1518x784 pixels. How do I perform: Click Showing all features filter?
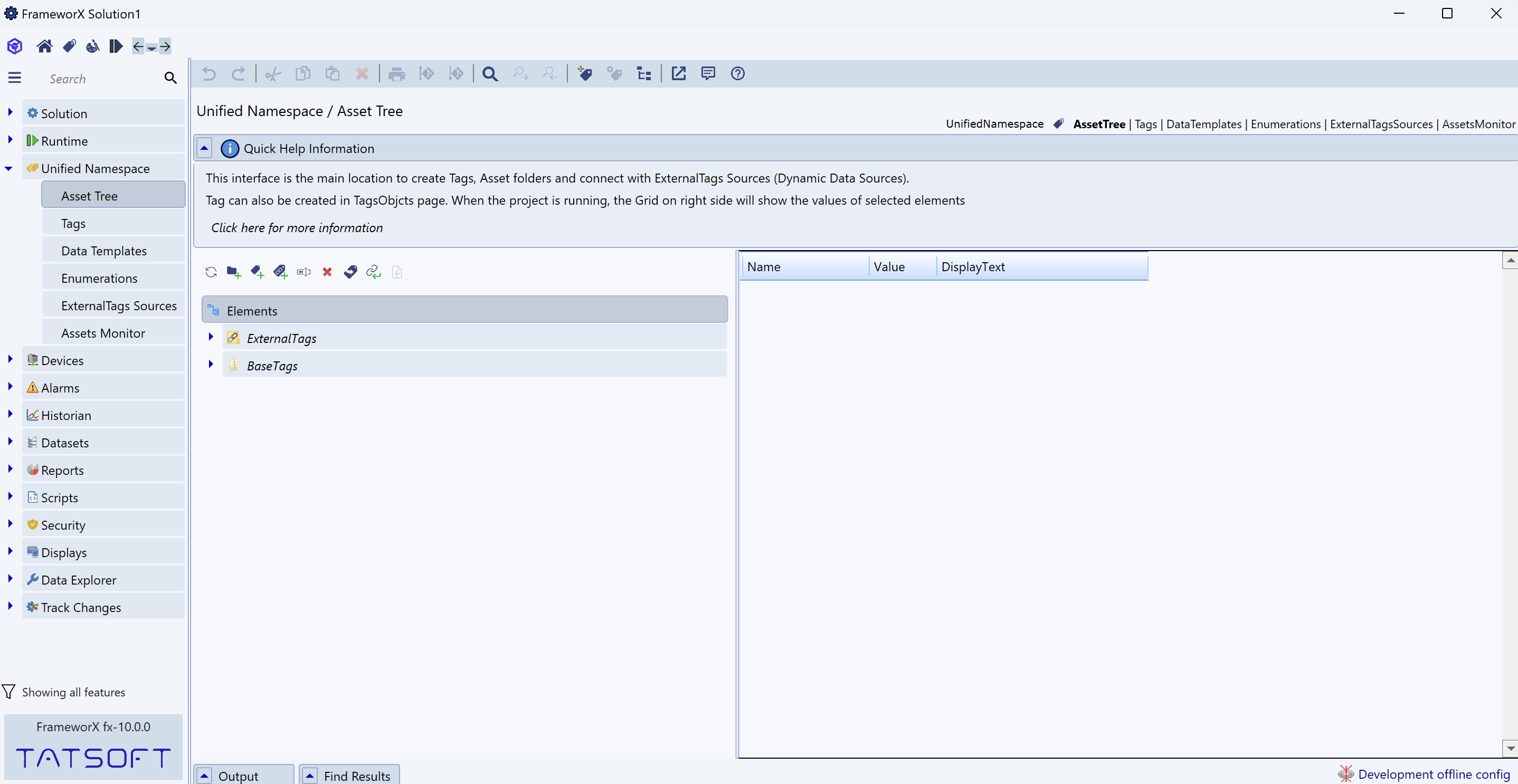coord(64,692)
